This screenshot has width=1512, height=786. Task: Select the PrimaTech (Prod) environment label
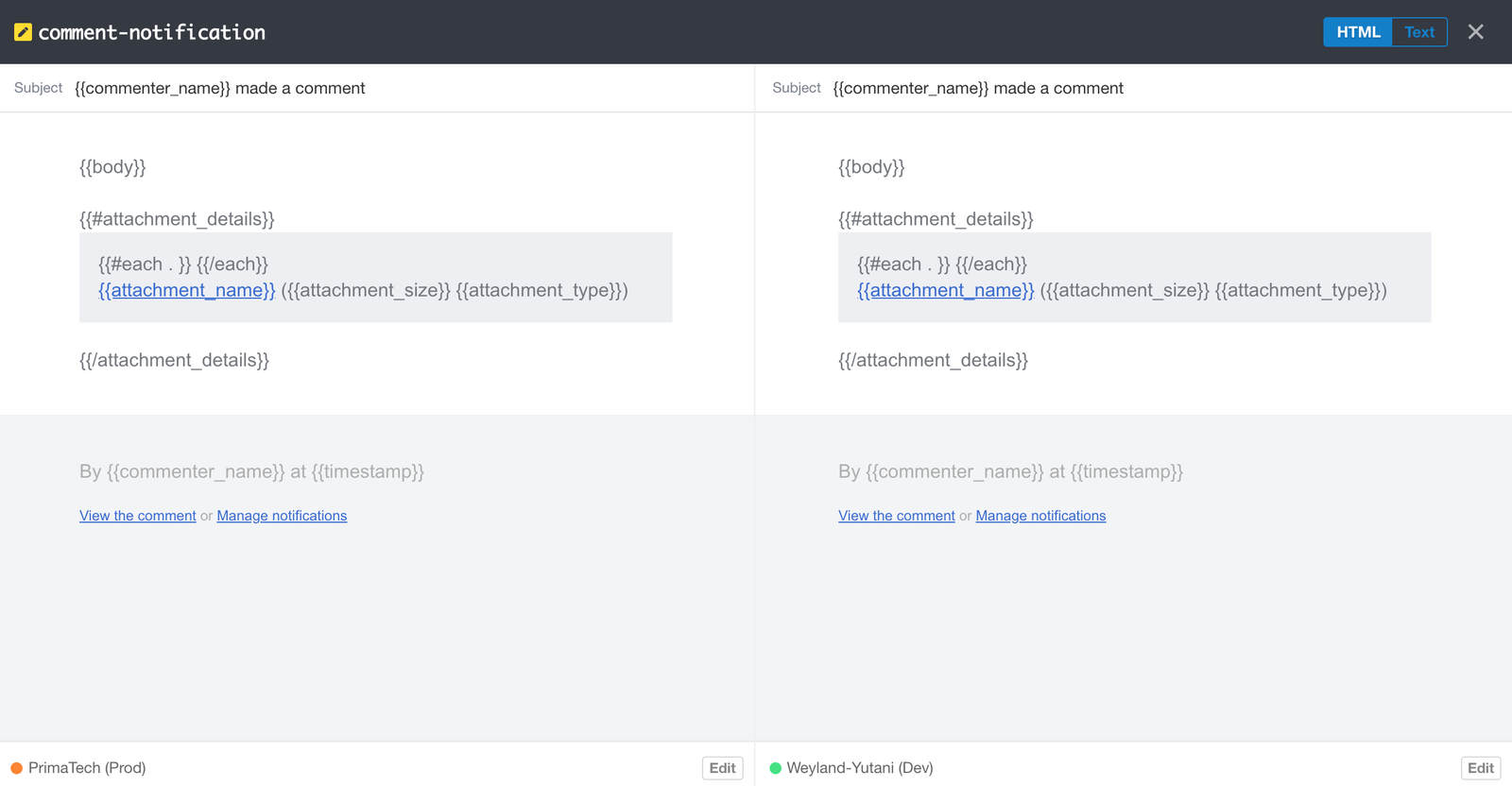(87, 768)
